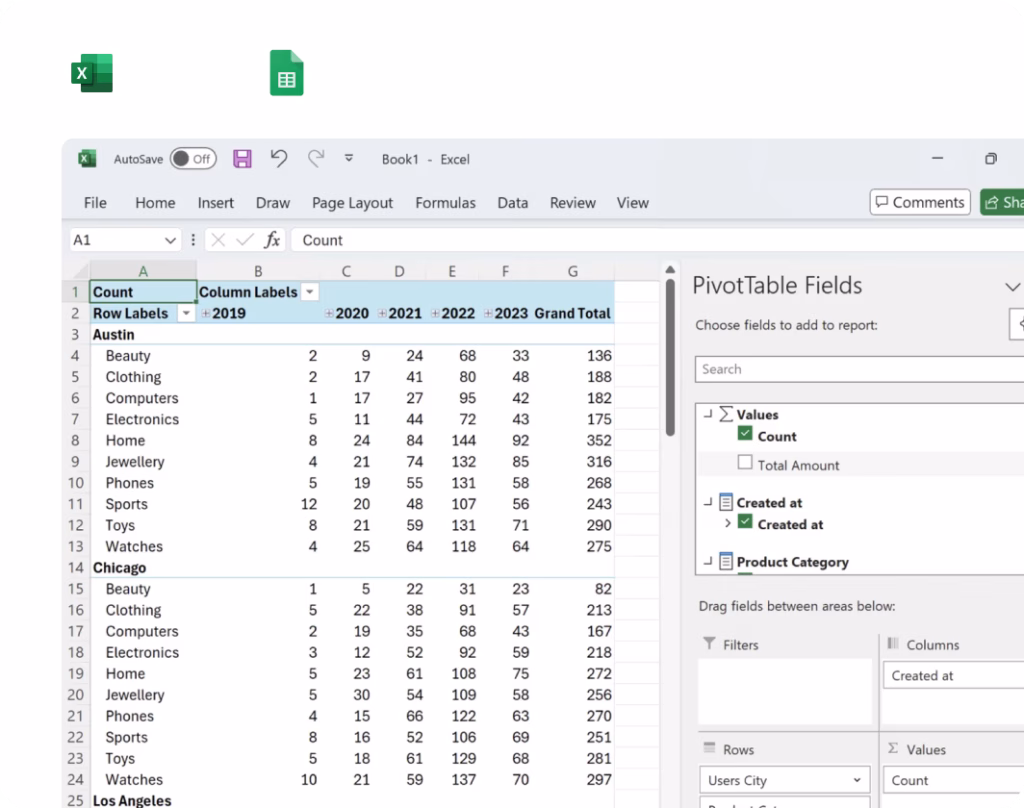Switch to the Formulas ribbon tab

point(445,202)
